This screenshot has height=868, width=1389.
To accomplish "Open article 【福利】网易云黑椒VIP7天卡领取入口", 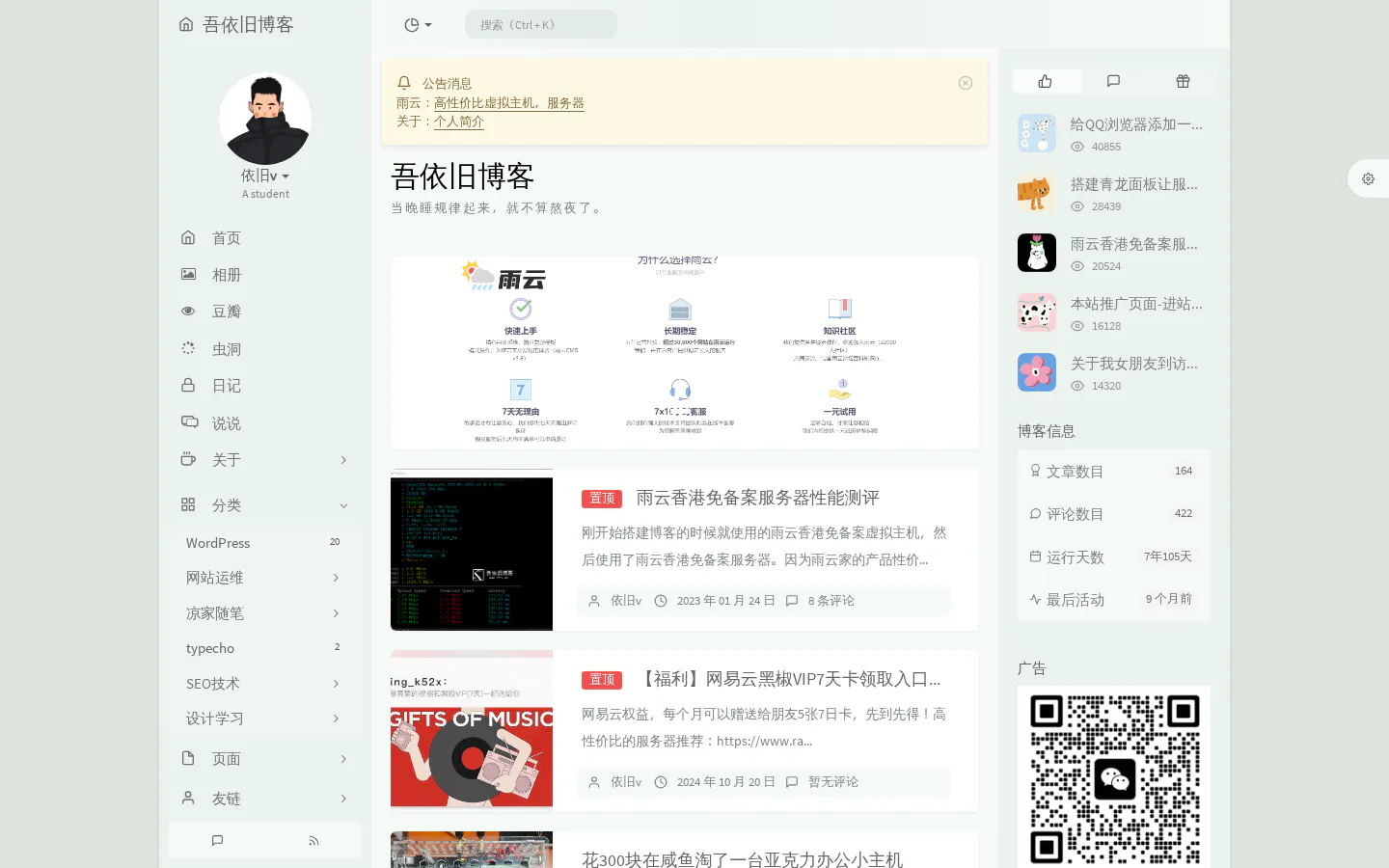I will coord(789,679).
